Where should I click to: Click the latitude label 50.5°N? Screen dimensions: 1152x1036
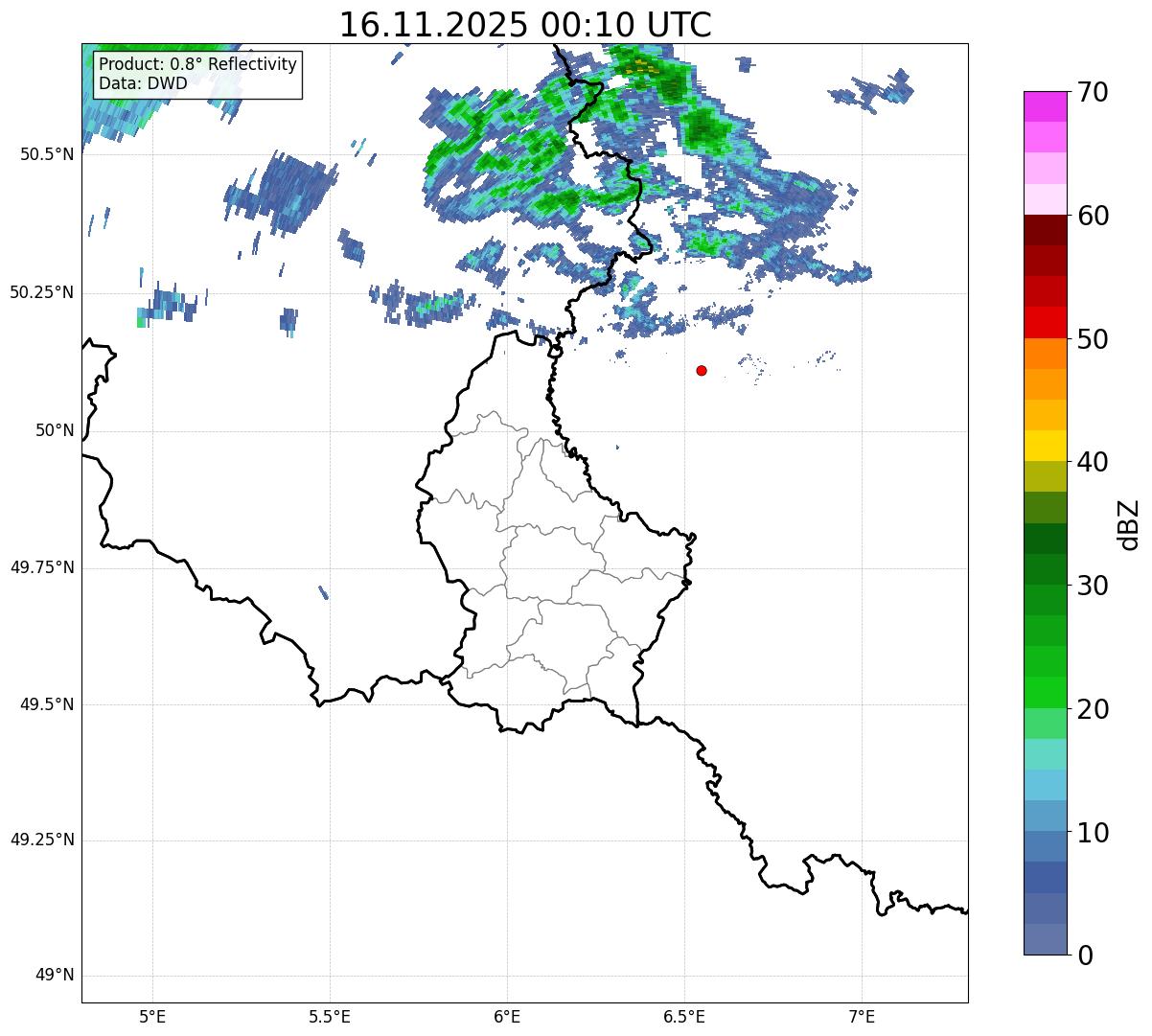click(x=47, y=154)
